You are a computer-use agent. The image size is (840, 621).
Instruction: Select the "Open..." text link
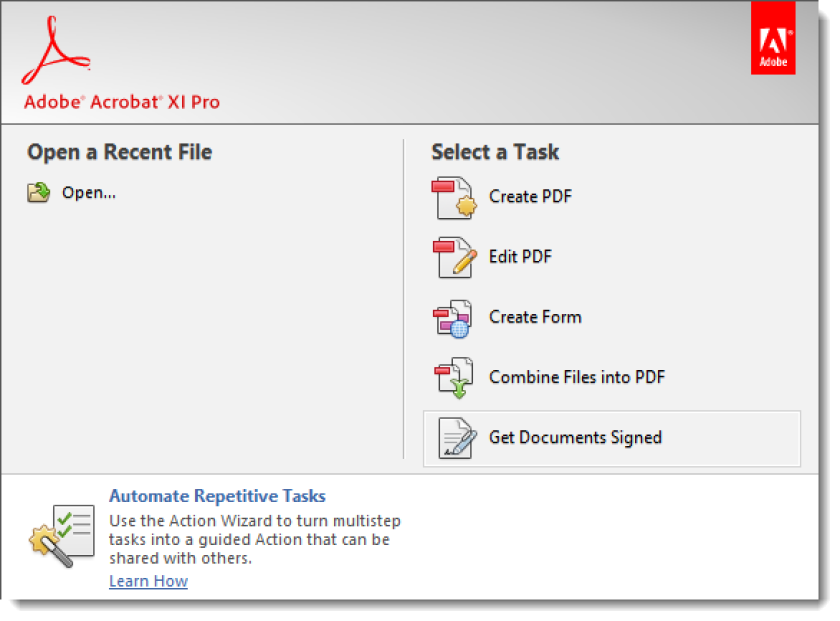click(89, 193)
